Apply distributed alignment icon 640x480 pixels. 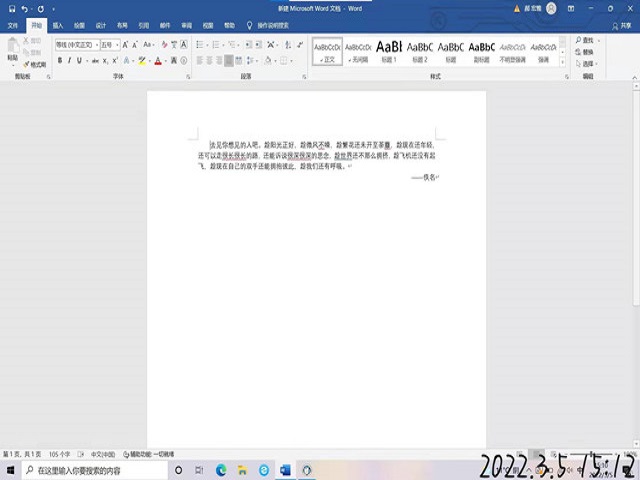239,61
